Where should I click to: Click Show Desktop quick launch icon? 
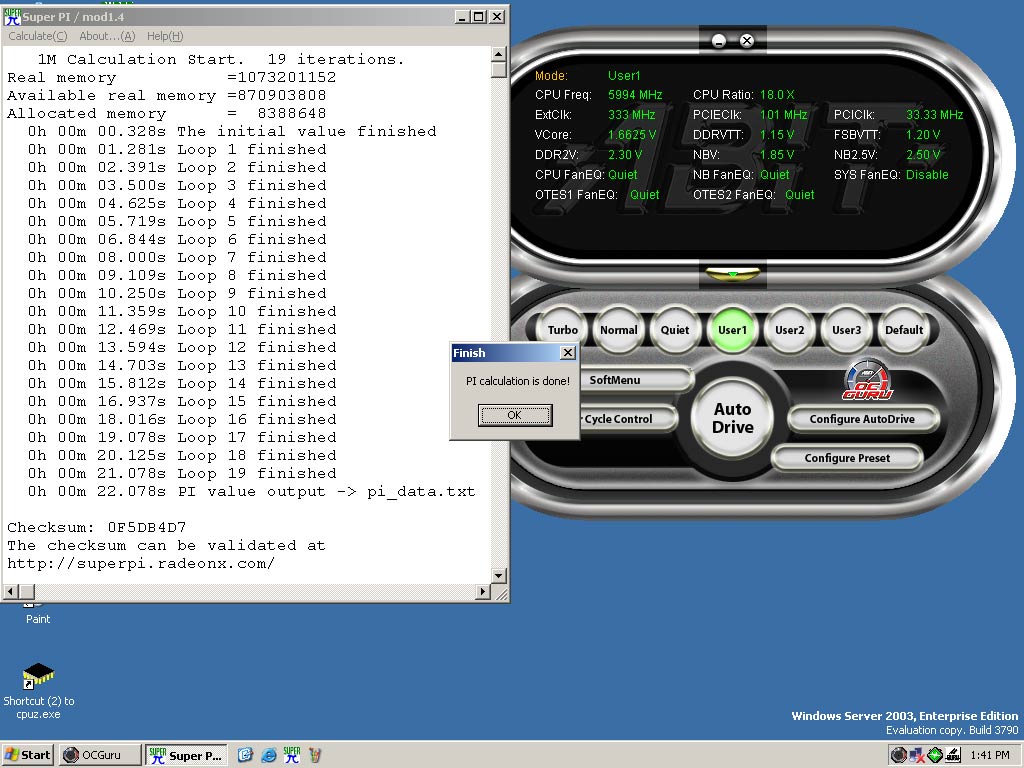pos(245,755)
